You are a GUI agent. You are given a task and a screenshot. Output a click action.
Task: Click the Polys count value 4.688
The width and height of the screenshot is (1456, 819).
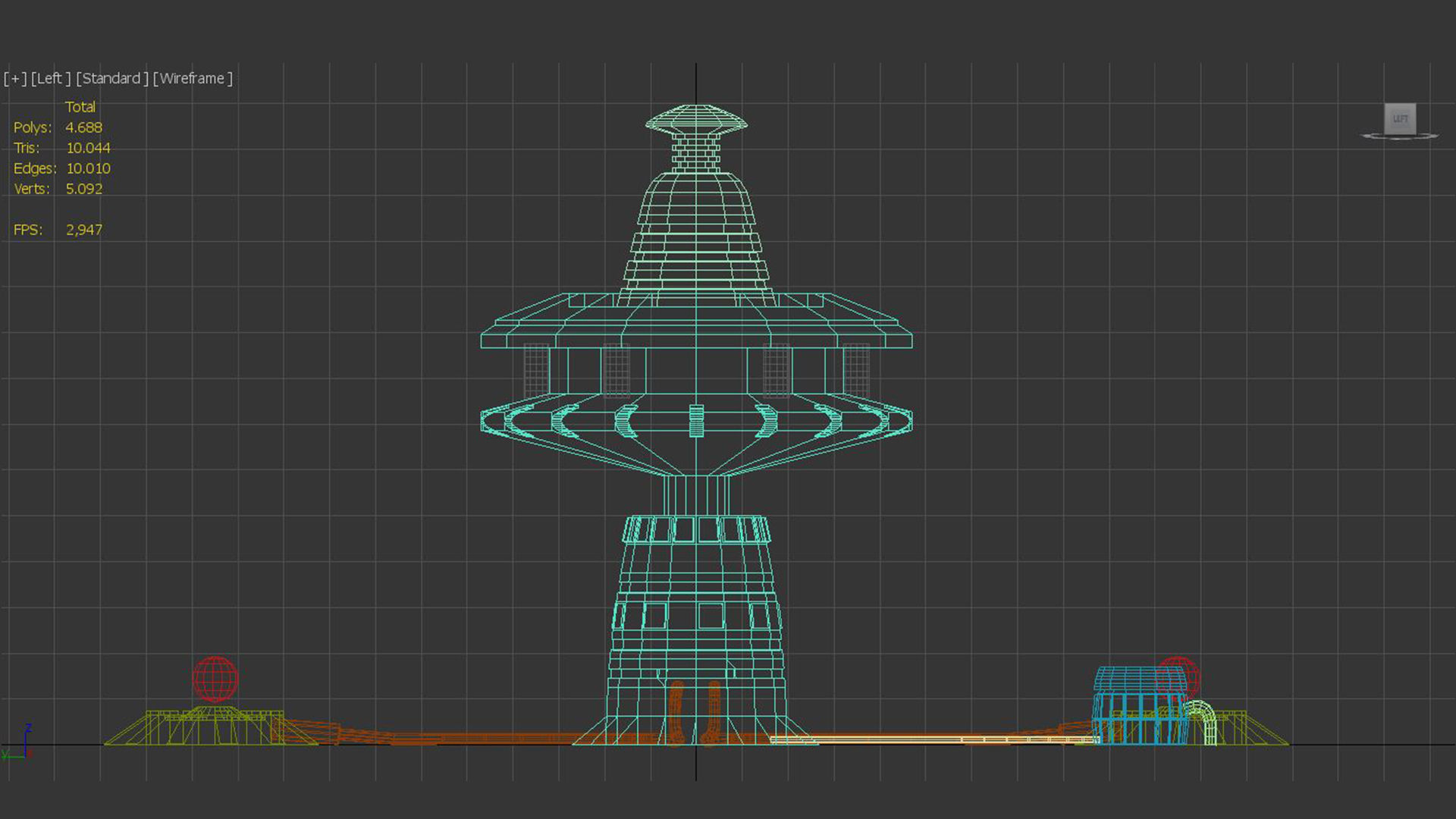point(83,127)
